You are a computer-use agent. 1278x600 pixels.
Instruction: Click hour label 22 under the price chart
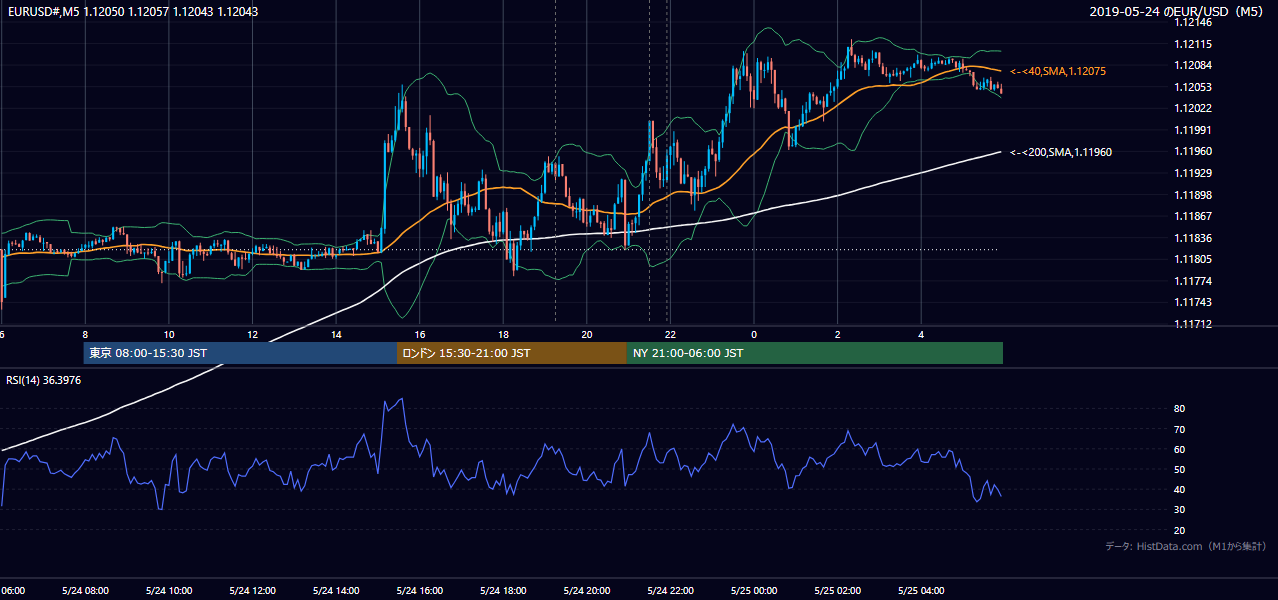670,335
